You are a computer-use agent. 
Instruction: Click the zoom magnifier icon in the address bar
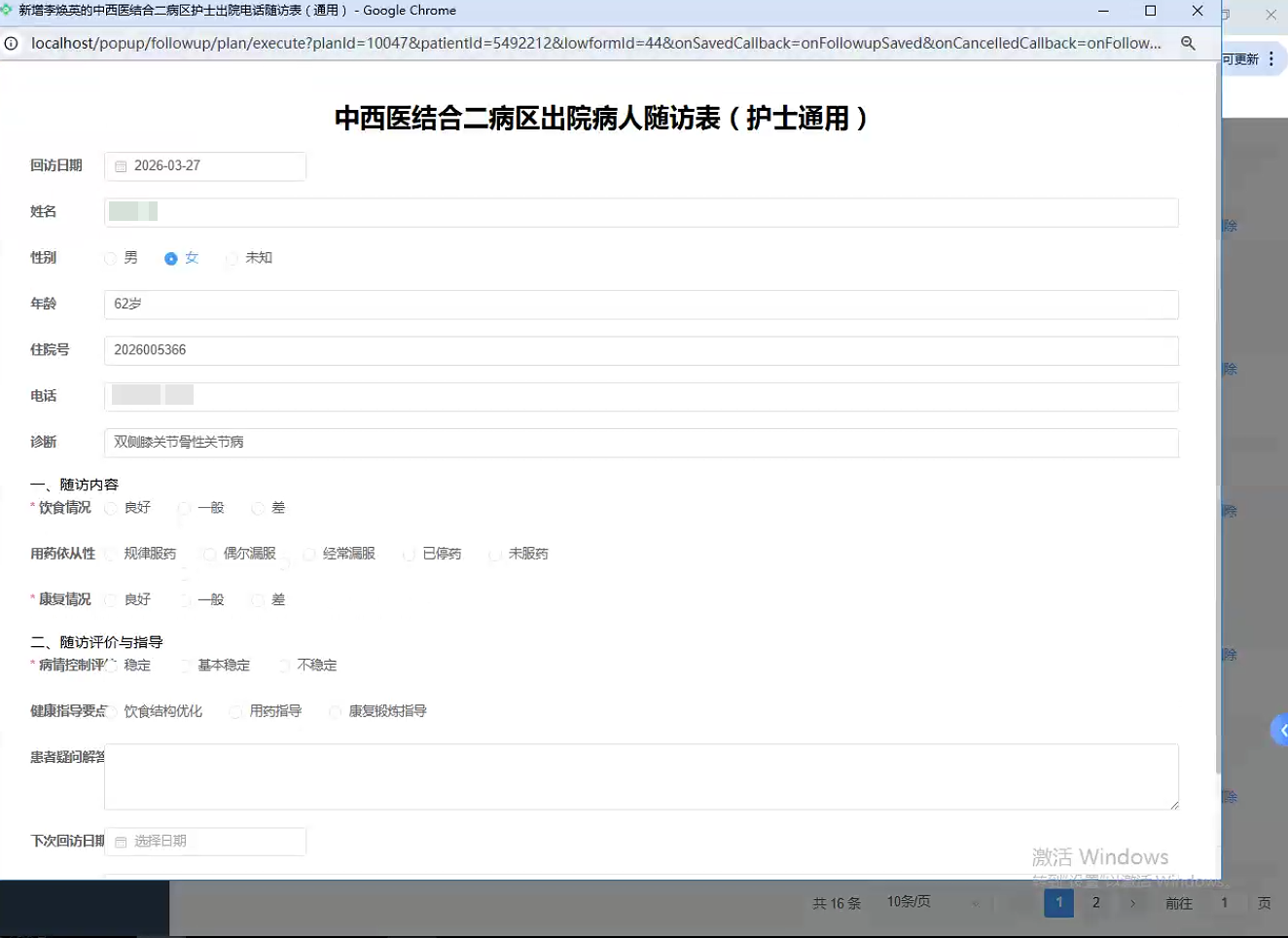coord(1189,43)
